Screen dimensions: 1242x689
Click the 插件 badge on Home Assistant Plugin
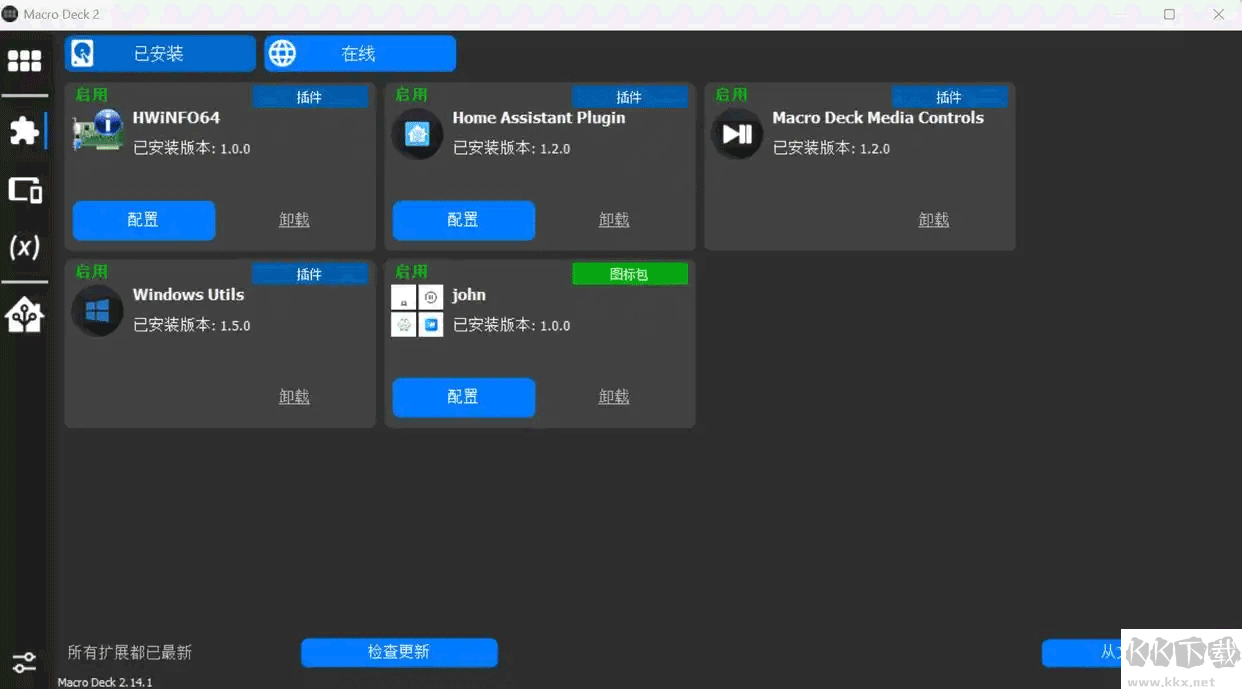[x=630, y=97]
